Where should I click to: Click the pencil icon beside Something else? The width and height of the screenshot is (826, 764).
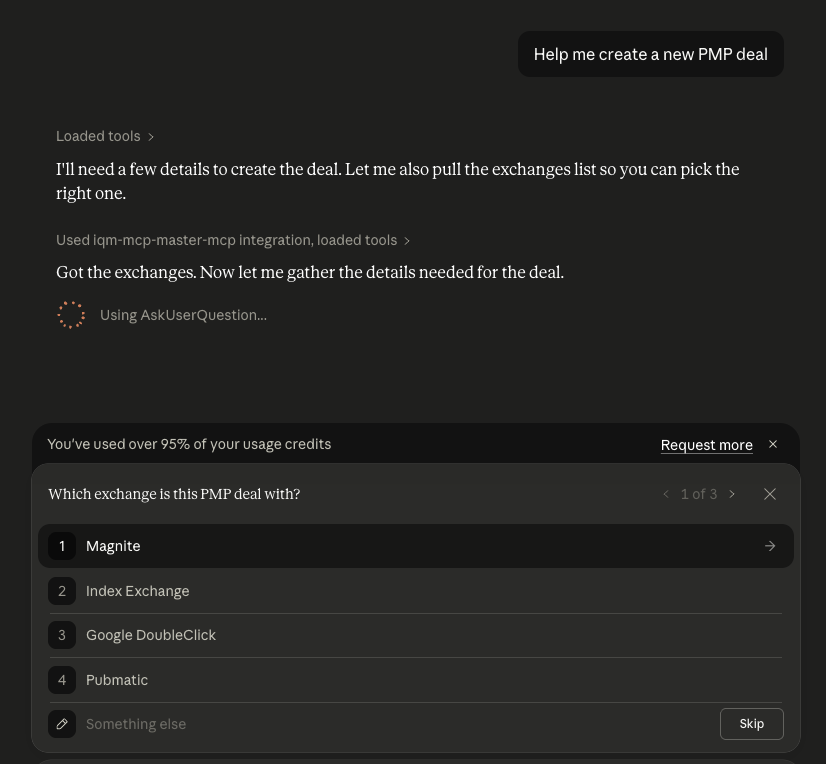tap(62, 724)
